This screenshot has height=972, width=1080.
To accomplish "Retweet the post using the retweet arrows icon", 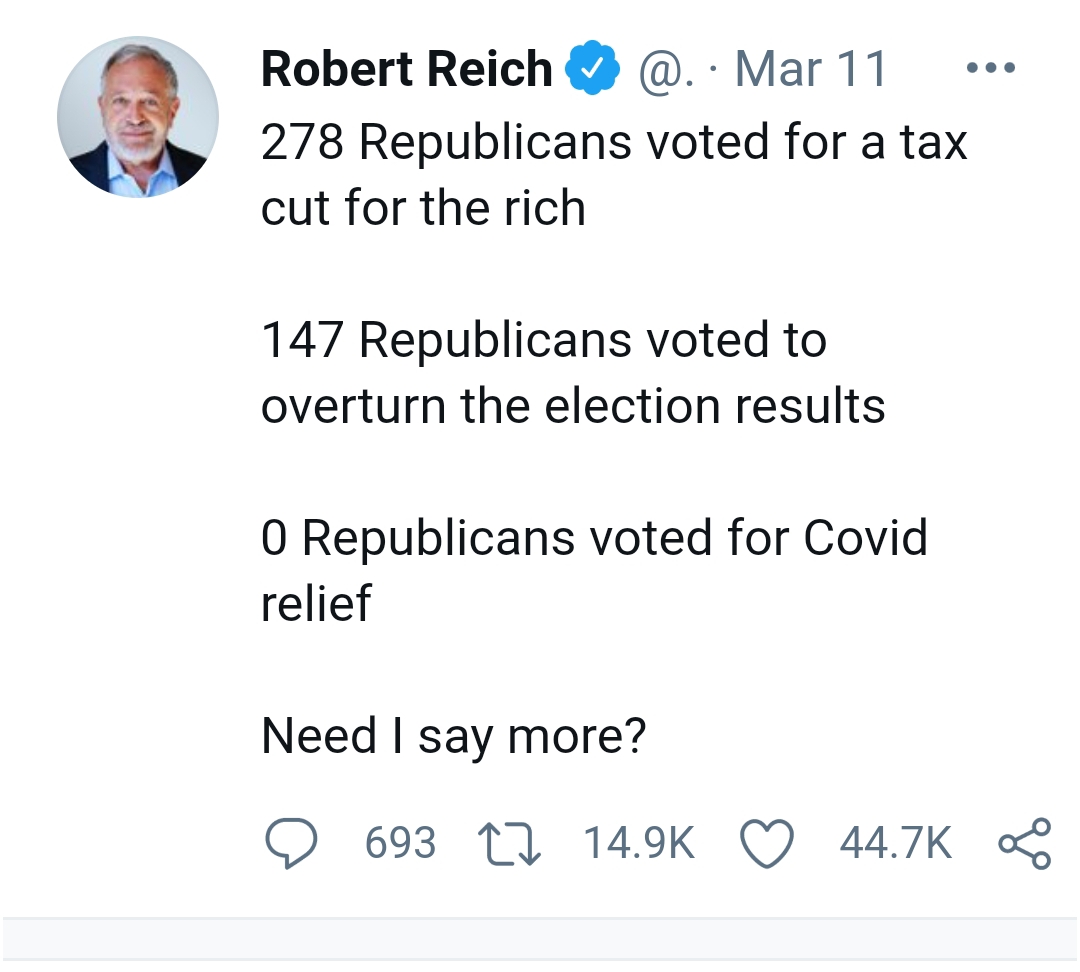I will (512, 843).
